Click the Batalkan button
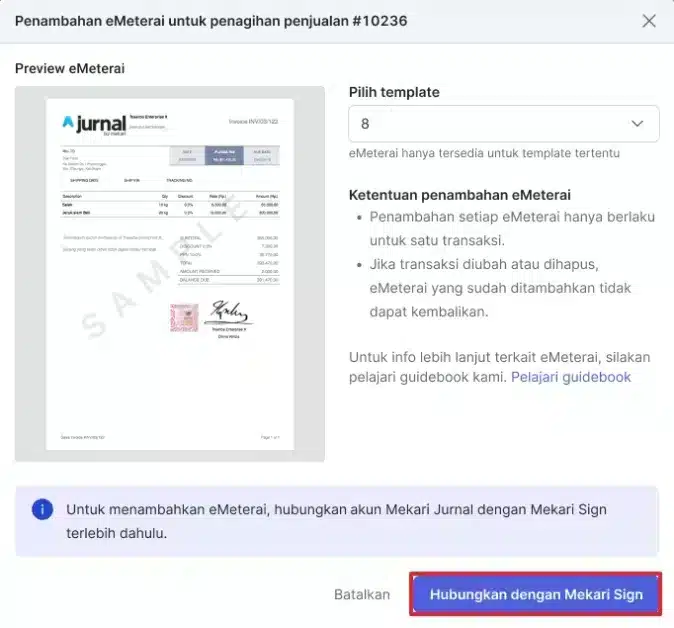674x628 pixels. point(362,594)
